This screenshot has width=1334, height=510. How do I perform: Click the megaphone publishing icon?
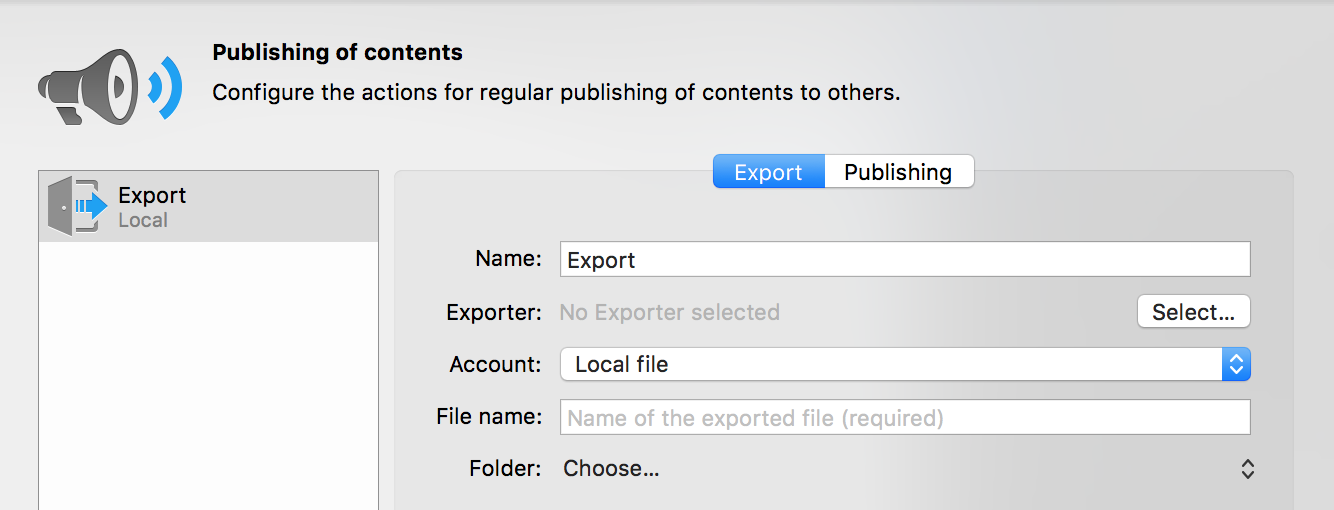pos(110,86)
